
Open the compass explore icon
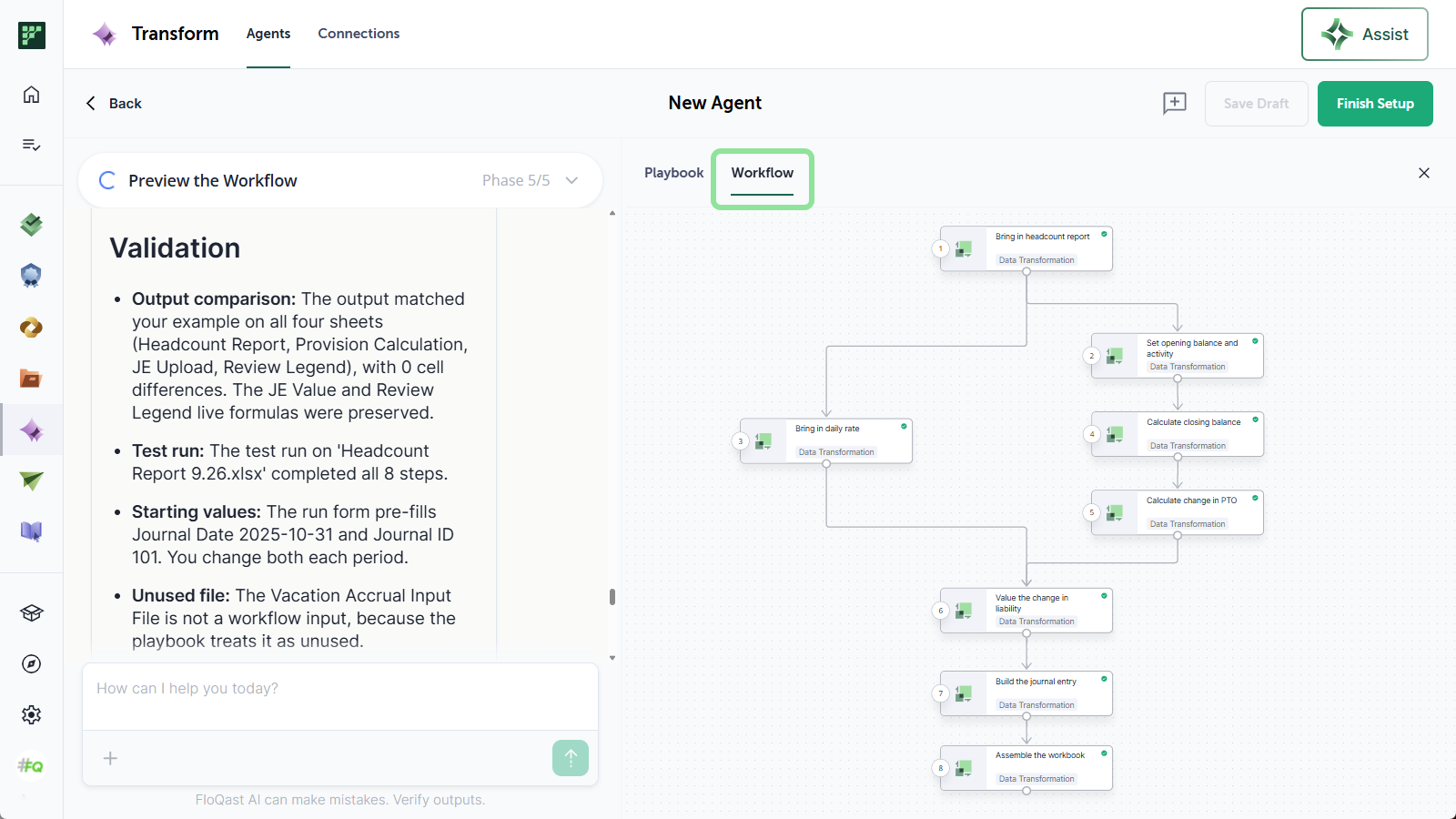[32, 664]
